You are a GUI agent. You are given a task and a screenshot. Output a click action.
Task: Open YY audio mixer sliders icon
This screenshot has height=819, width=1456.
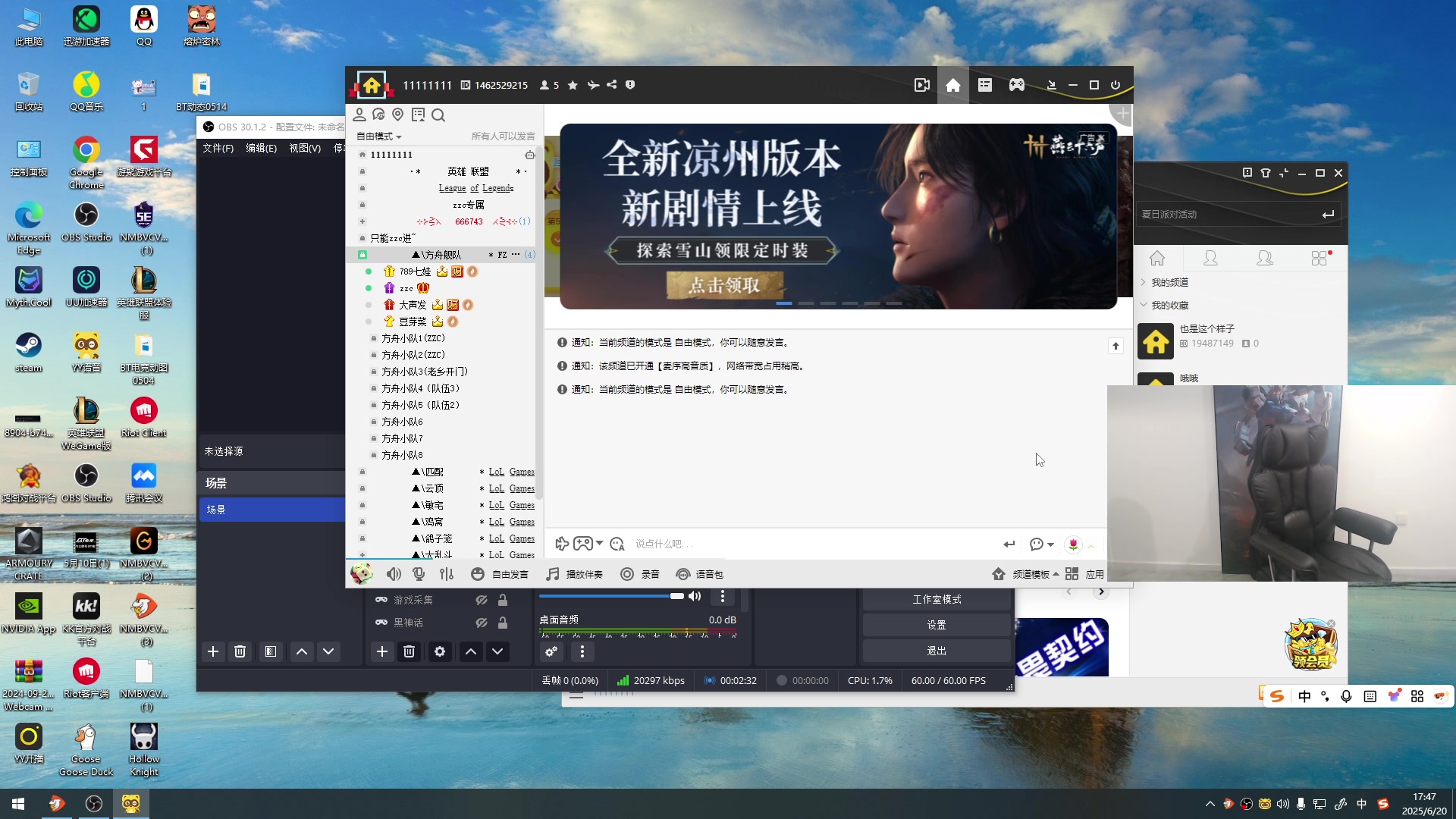pyautogui.click(x=447, y=574)
